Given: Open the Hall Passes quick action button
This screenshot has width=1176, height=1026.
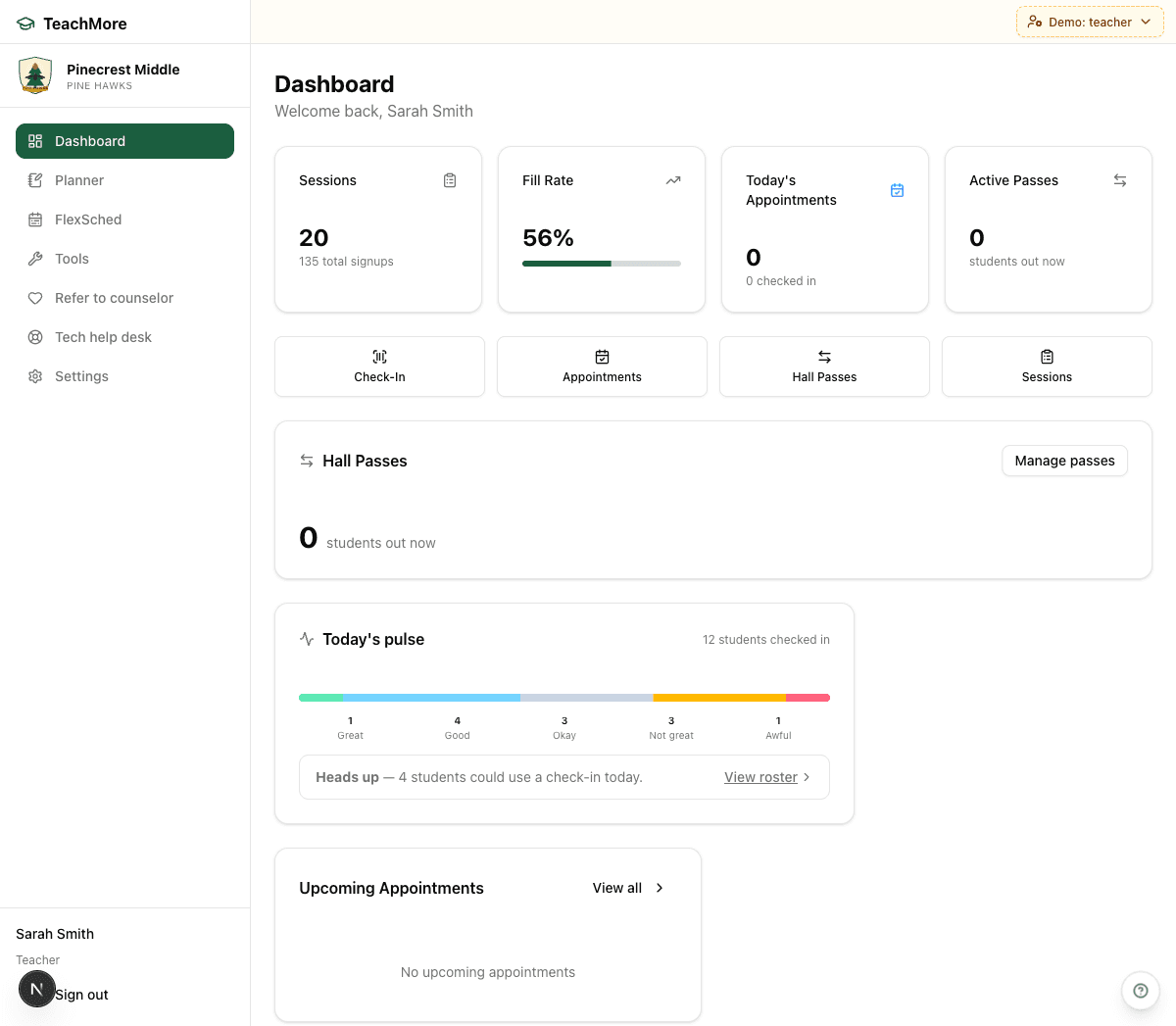Looking at the screenshot, I should (824, 366).
